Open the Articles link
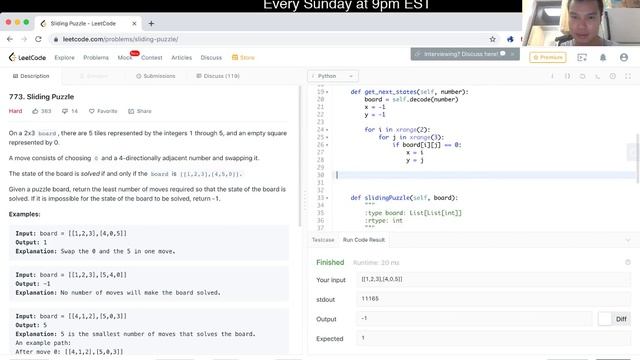Image resolution: width=640 pixels, height=360 pixels. click(182, 58)
